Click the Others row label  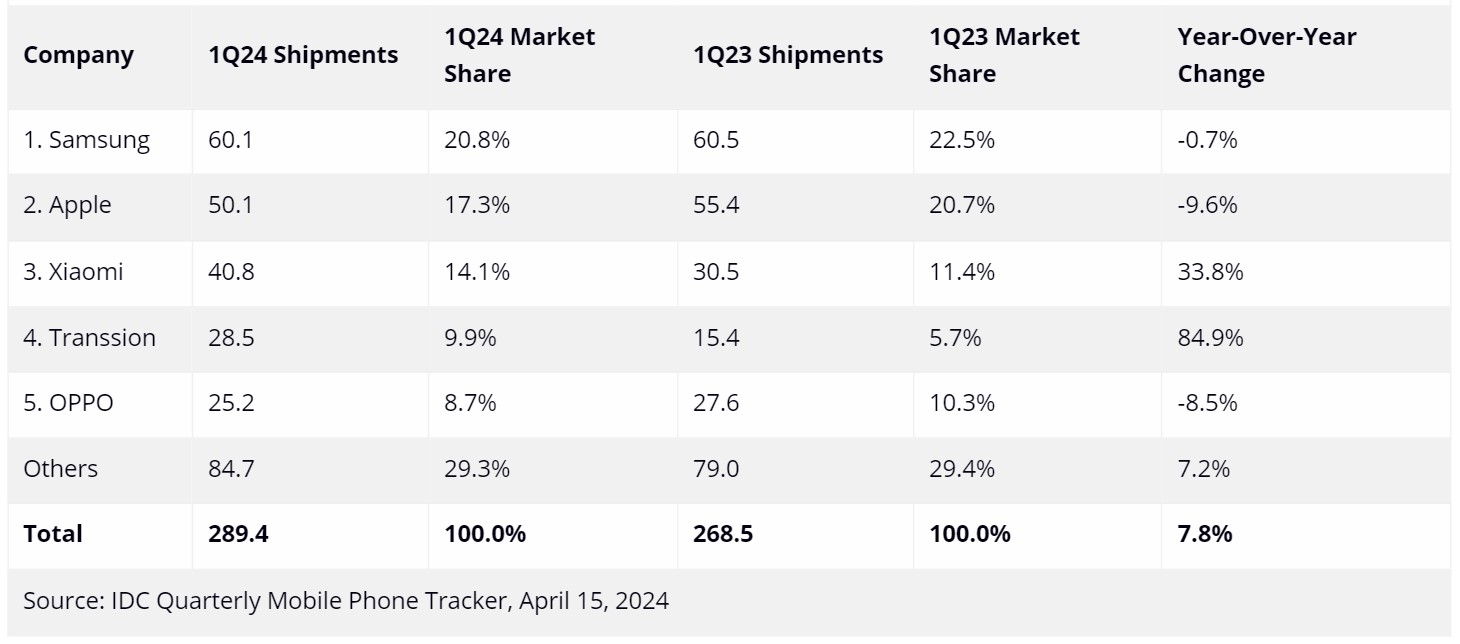(x=61, y=468)
